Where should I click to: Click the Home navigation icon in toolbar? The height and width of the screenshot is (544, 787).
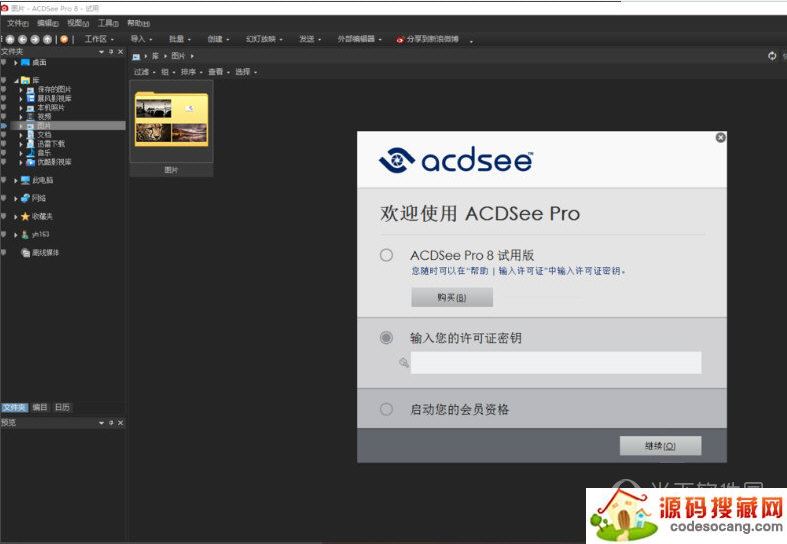pos(10,39)
